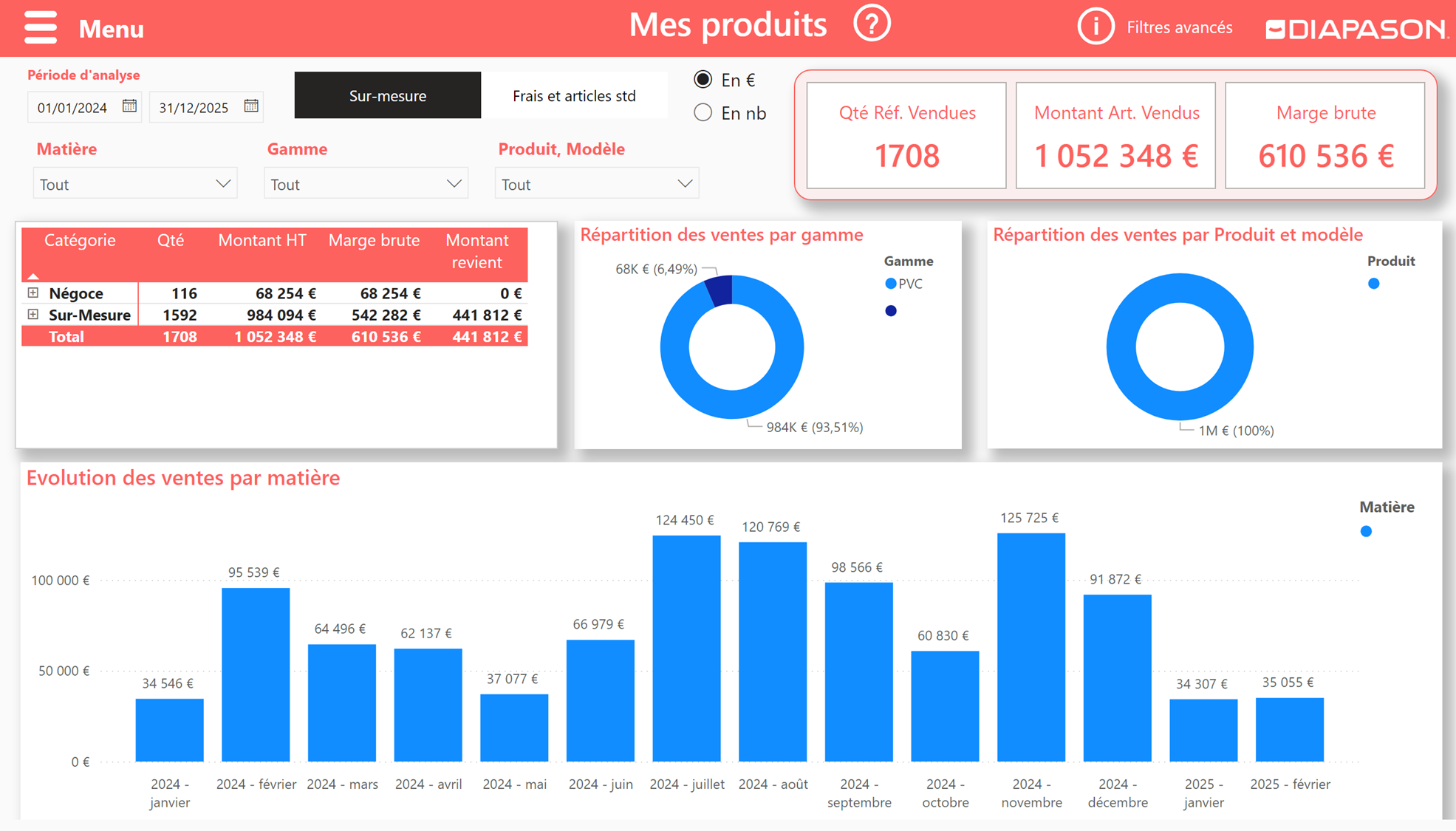The height and width of the screenshot is (831, 1456).
Task: Switch to Frais et articles std tab
Action: click(x=574, y=95)
